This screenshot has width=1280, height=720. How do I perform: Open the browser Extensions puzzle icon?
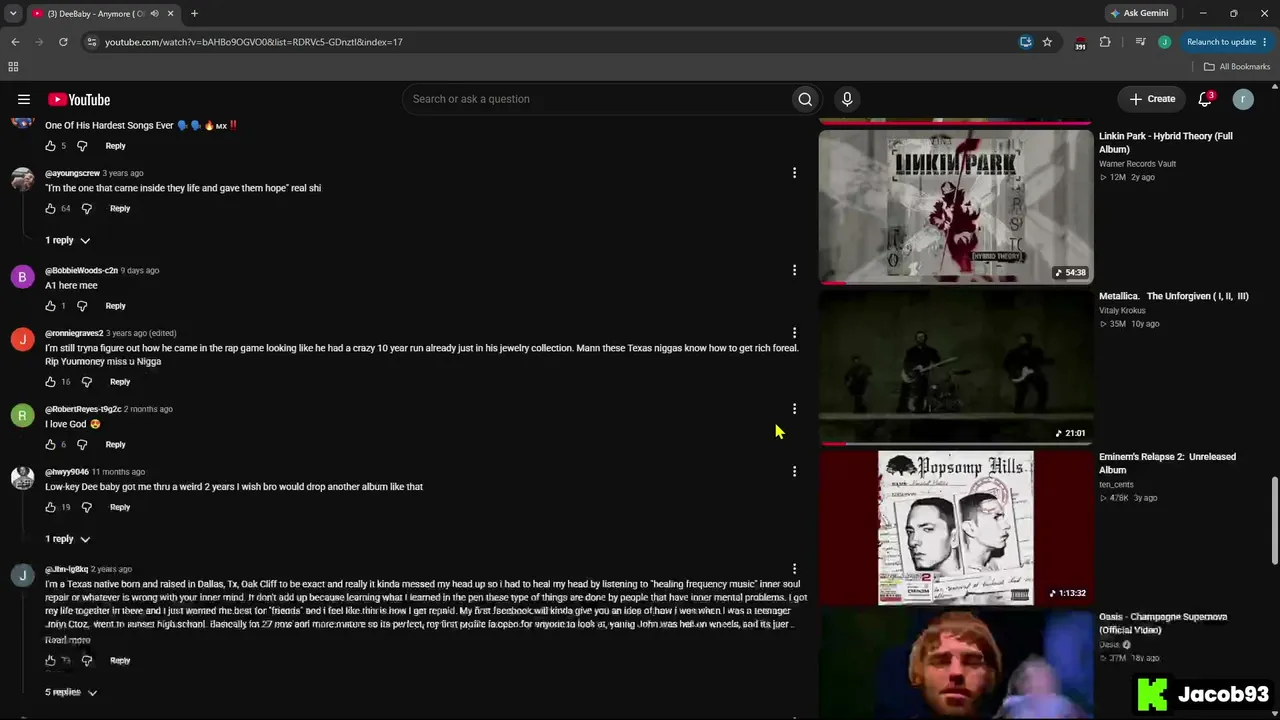1105,42
